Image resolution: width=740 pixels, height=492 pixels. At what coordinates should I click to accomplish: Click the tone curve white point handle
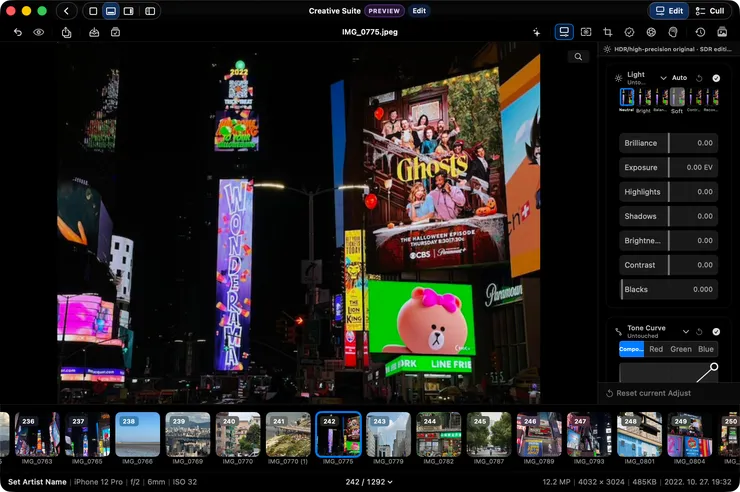714,367
